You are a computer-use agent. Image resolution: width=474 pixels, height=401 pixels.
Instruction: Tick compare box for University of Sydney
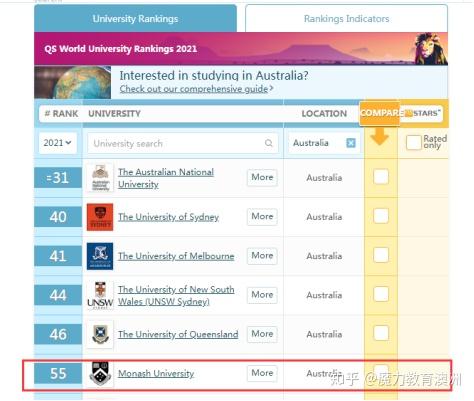click(x=381, y=216)
